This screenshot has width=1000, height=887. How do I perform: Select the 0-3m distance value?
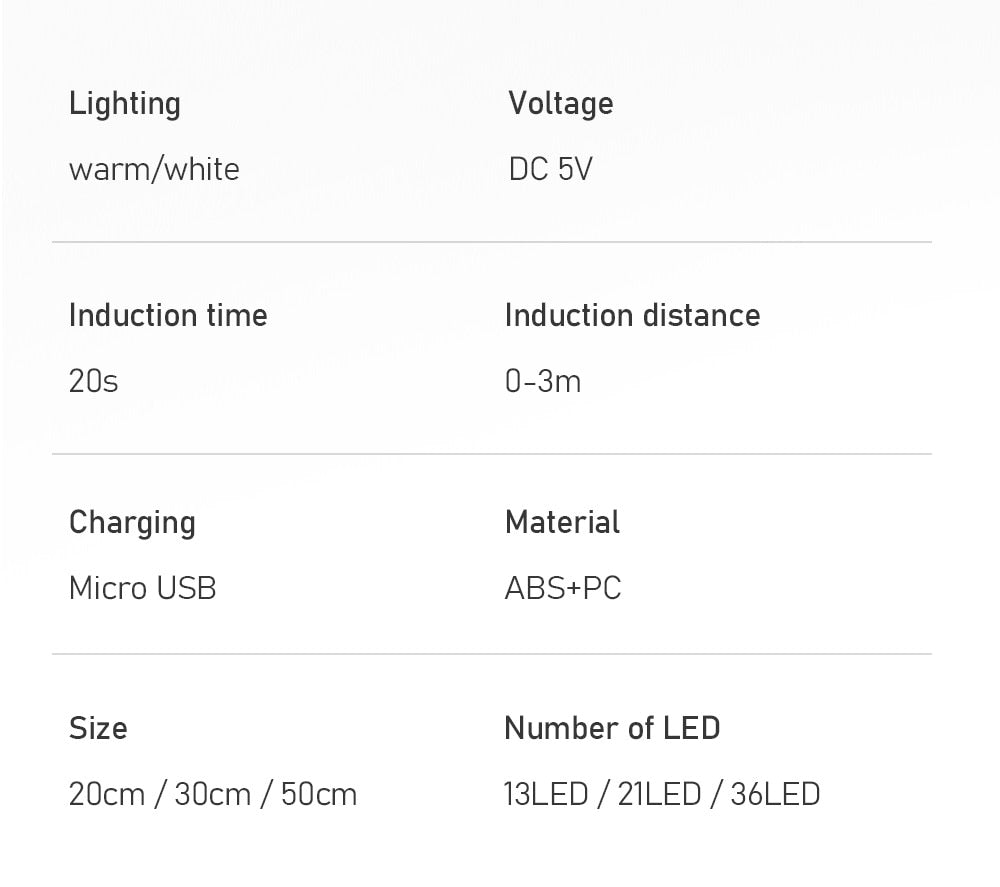click(542, 381)
